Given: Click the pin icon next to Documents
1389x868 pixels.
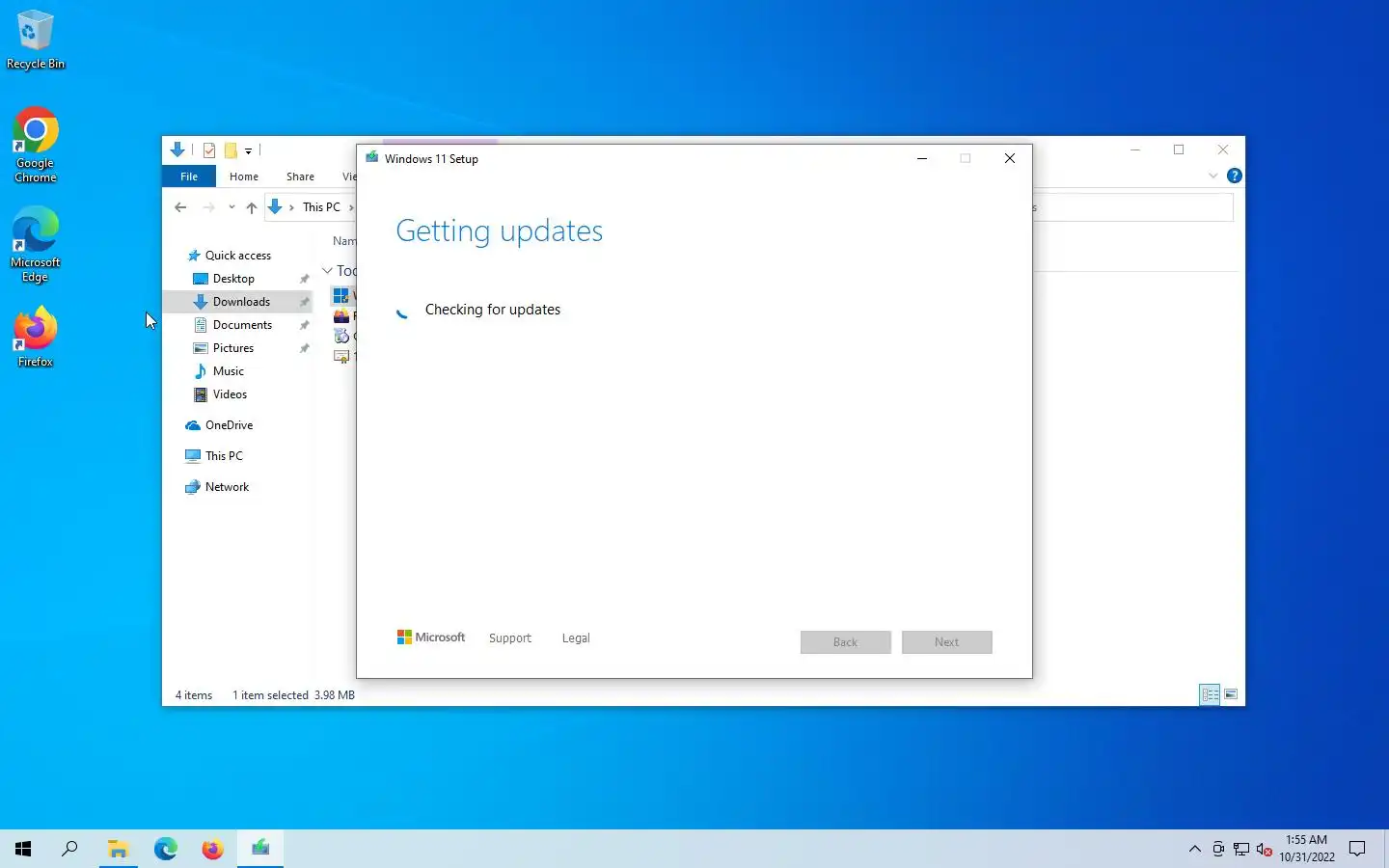Looking at the screenshot, I should click(304, 325).
